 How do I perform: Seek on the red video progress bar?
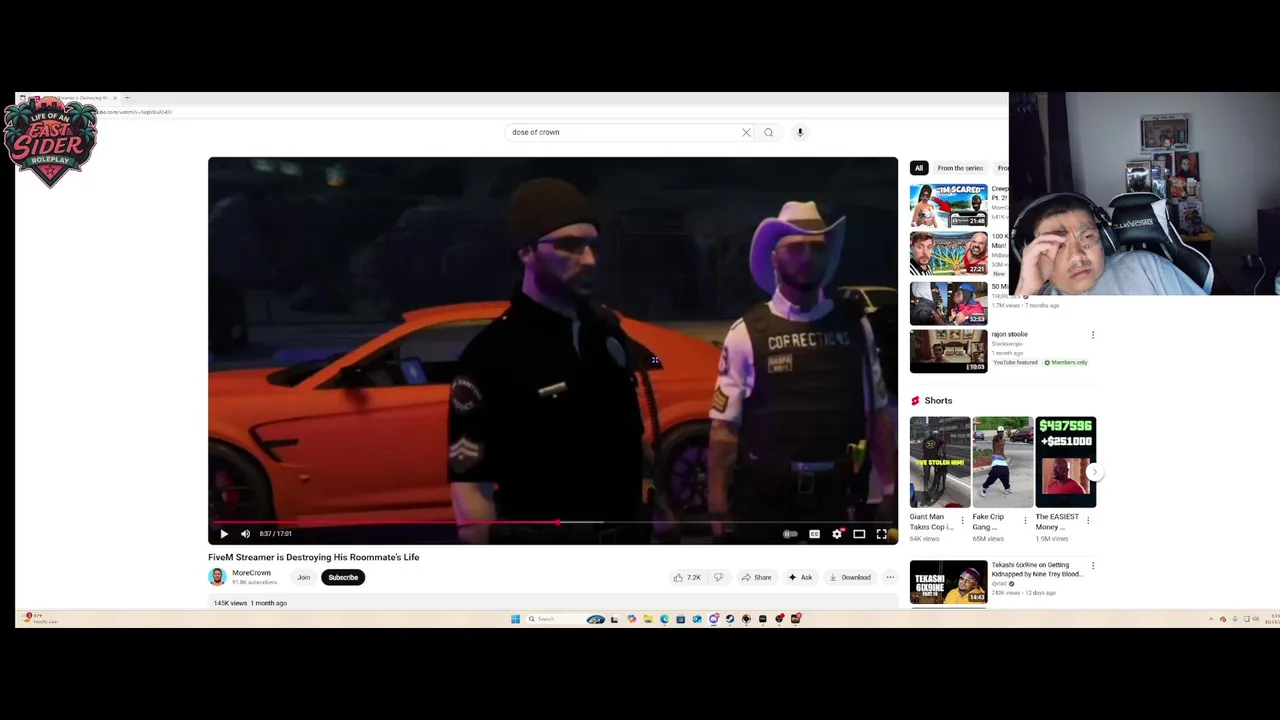[553, 522]
